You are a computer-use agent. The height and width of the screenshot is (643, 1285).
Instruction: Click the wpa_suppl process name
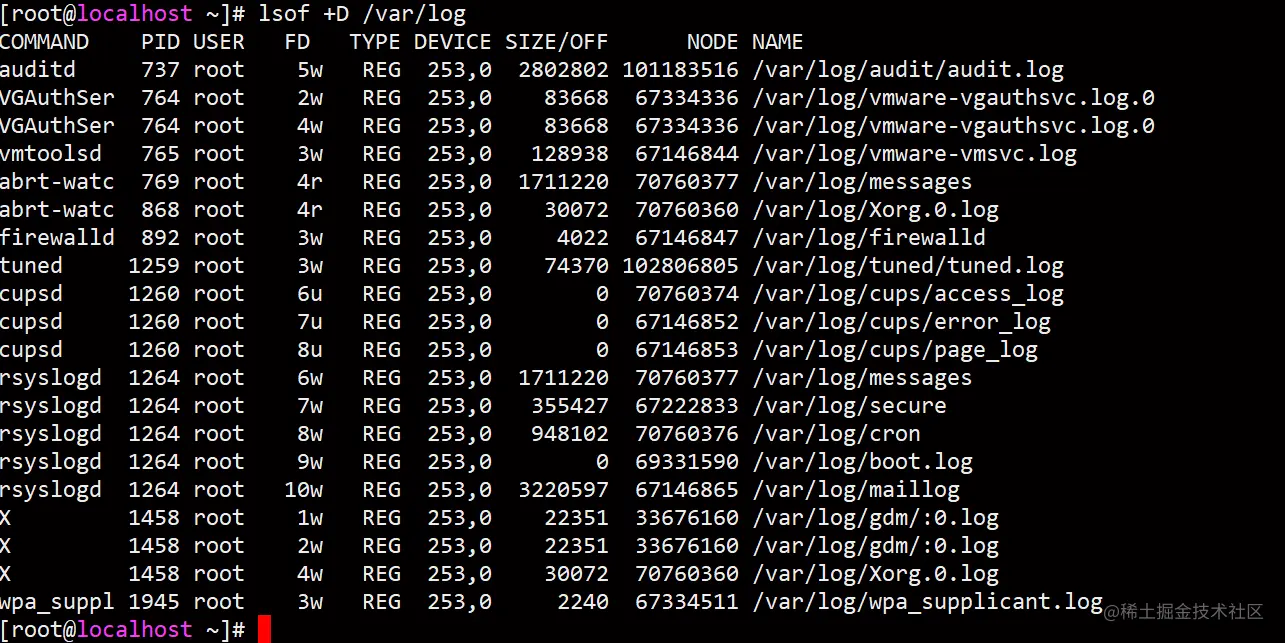pyautogui.click(x=57, y=602)
